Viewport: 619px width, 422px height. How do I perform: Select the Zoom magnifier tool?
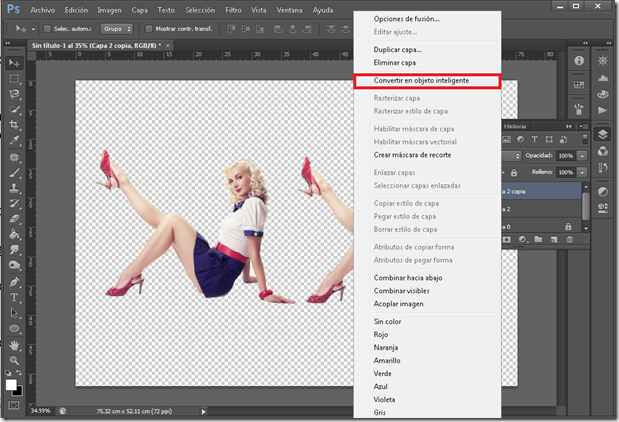pos(14,359)
